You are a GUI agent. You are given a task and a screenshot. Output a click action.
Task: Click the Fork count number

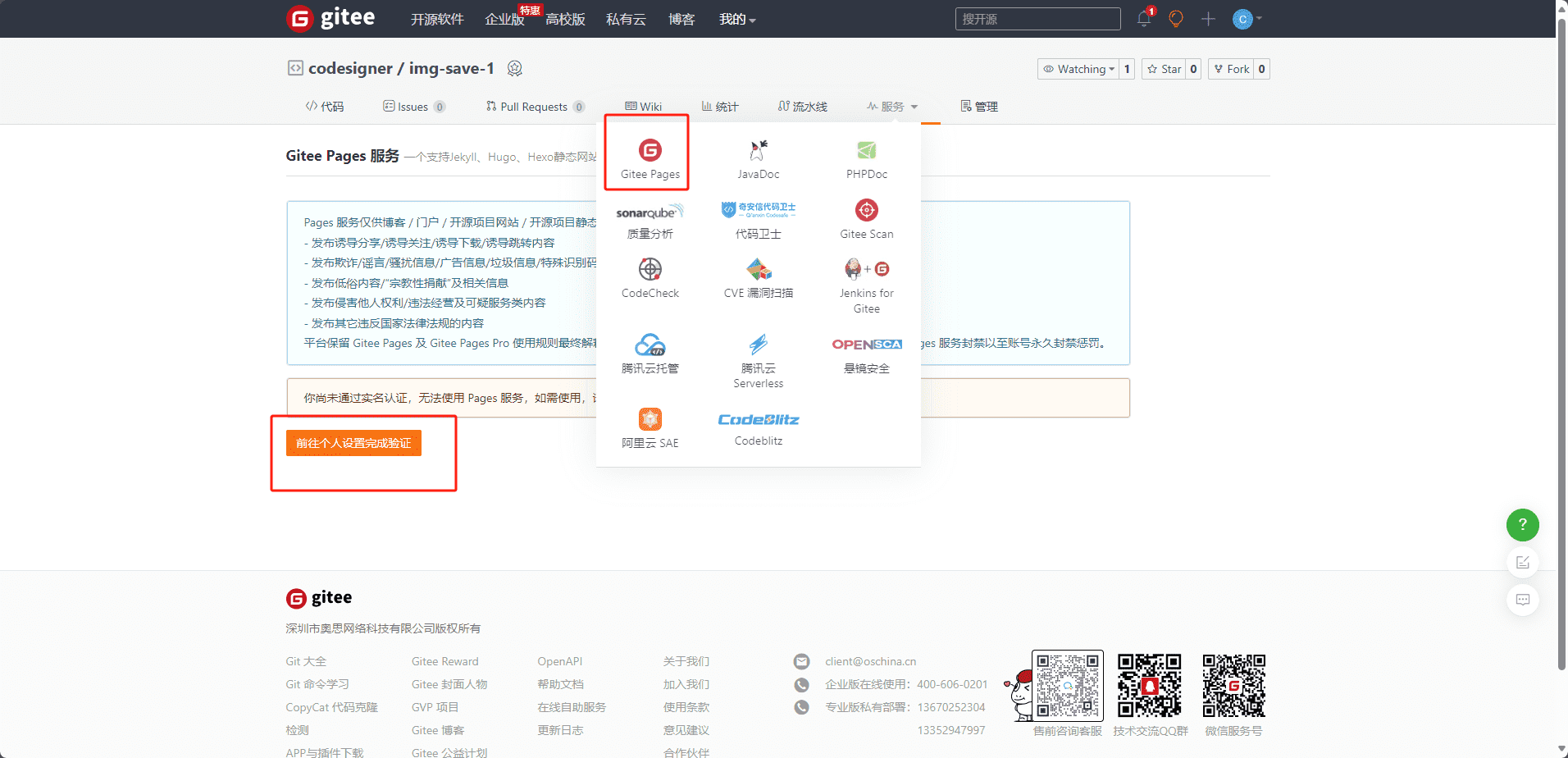point(1261,69)
